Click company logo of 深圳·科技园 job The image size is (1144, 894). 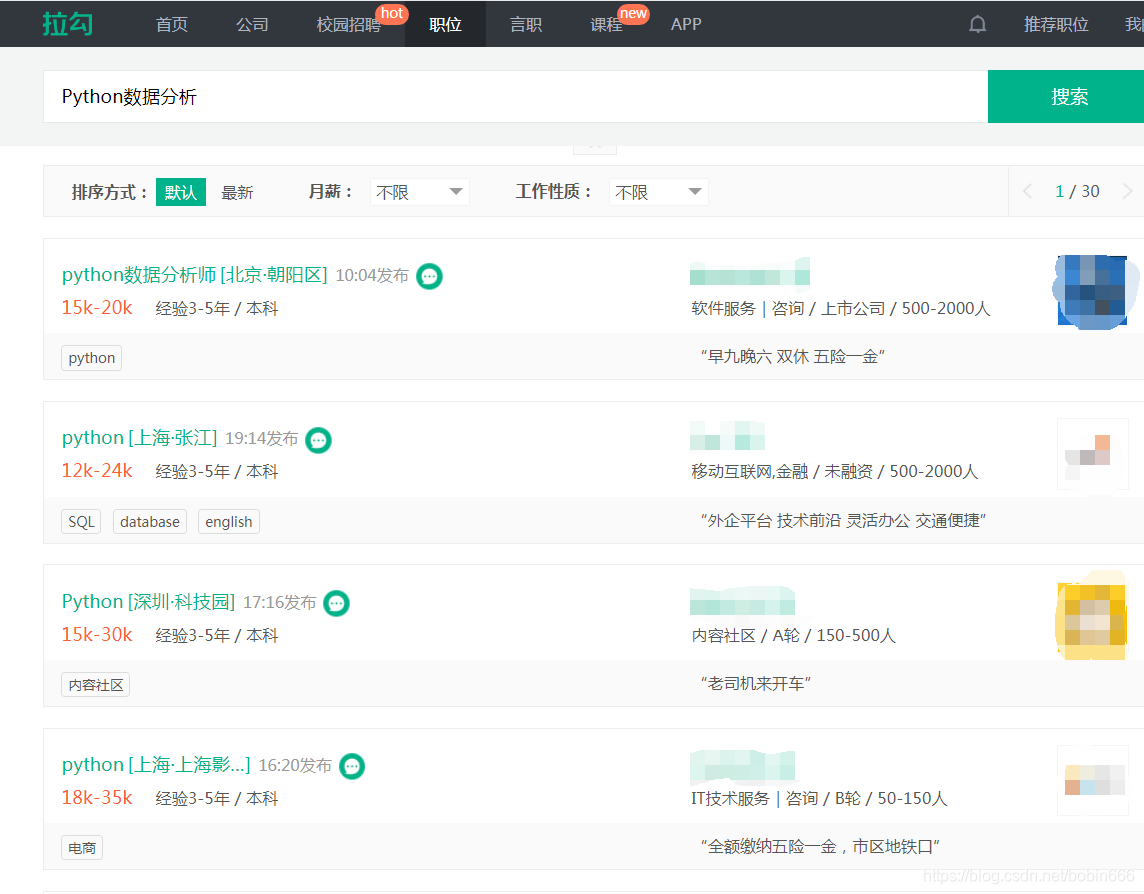1094,617
